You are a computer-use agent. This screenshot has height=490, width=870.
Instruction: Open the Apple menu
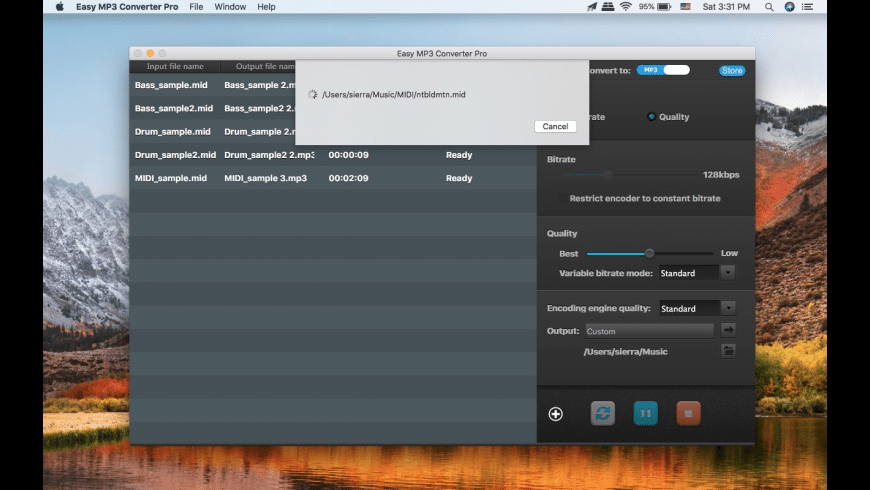click(x=59, y=7)
